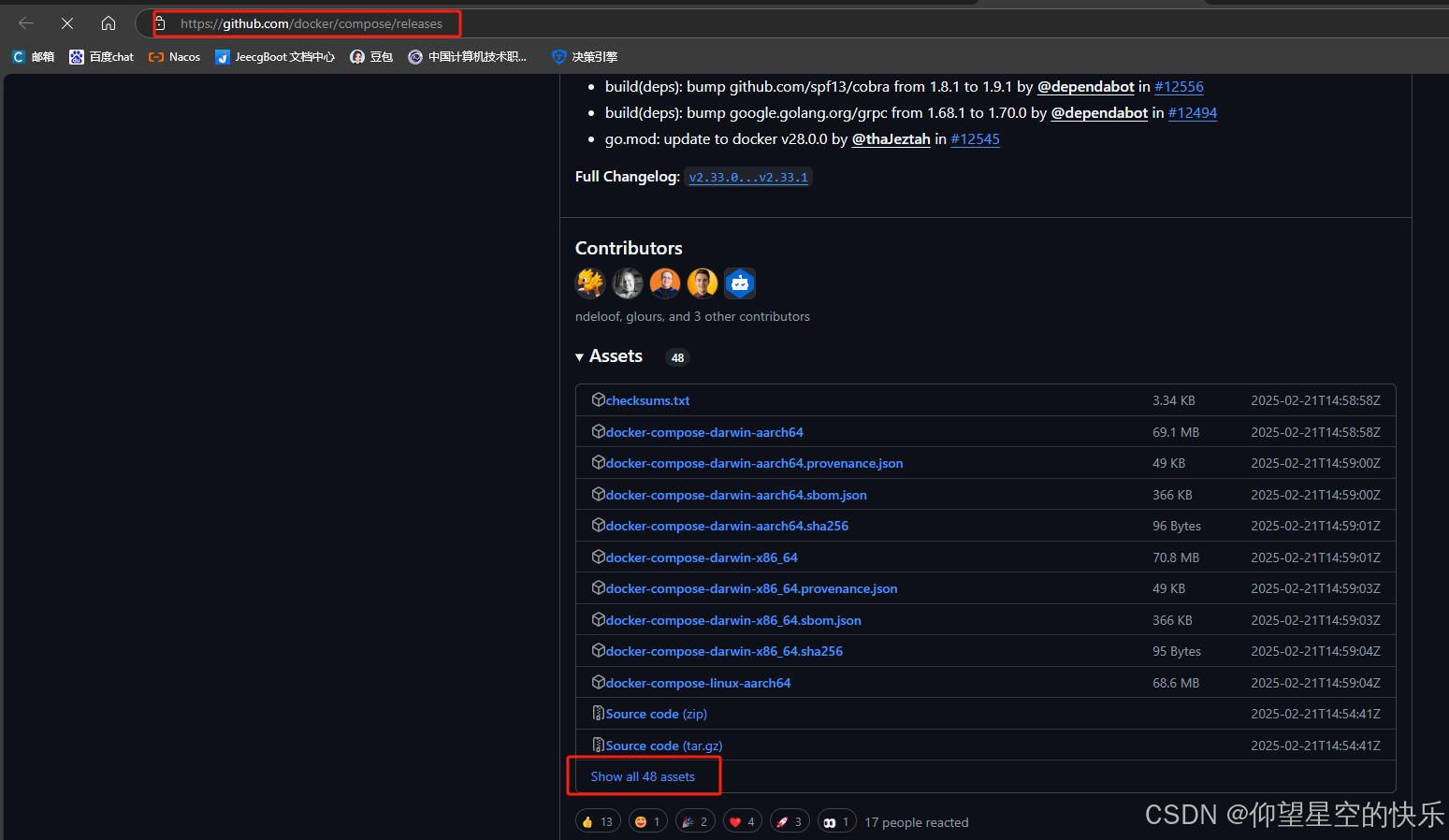Open the first yellow contributor avatar
This screenshot has height=840, width=1449.
tap(590, 282)
